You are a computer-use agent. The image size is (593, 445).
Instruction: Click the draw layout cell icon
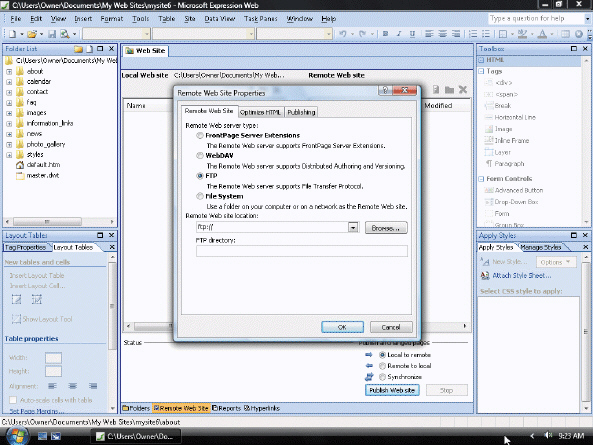37,300
